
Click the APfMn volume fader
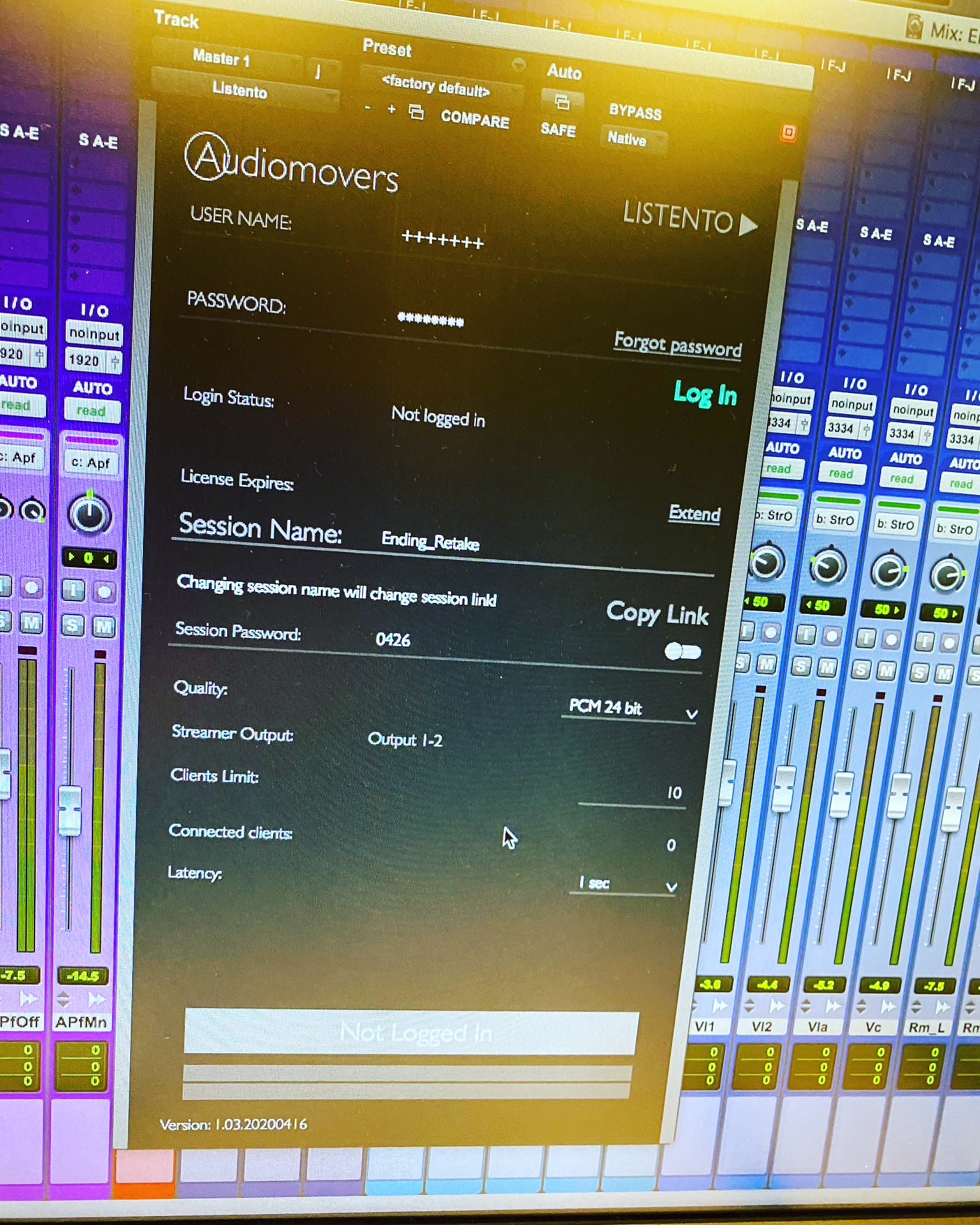[x=70, y=810]
